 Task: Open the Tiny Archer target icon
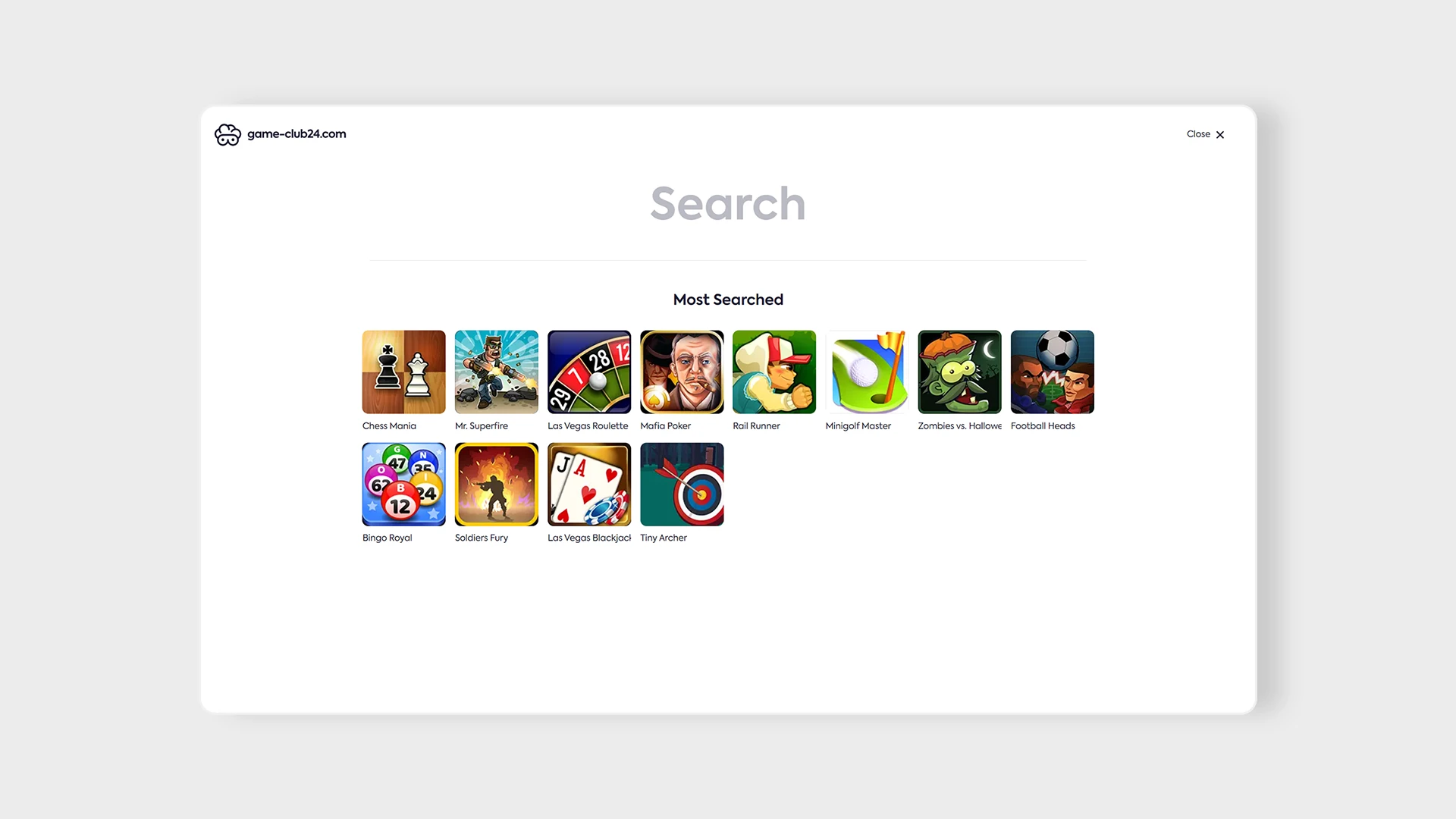tap(682, 484)
